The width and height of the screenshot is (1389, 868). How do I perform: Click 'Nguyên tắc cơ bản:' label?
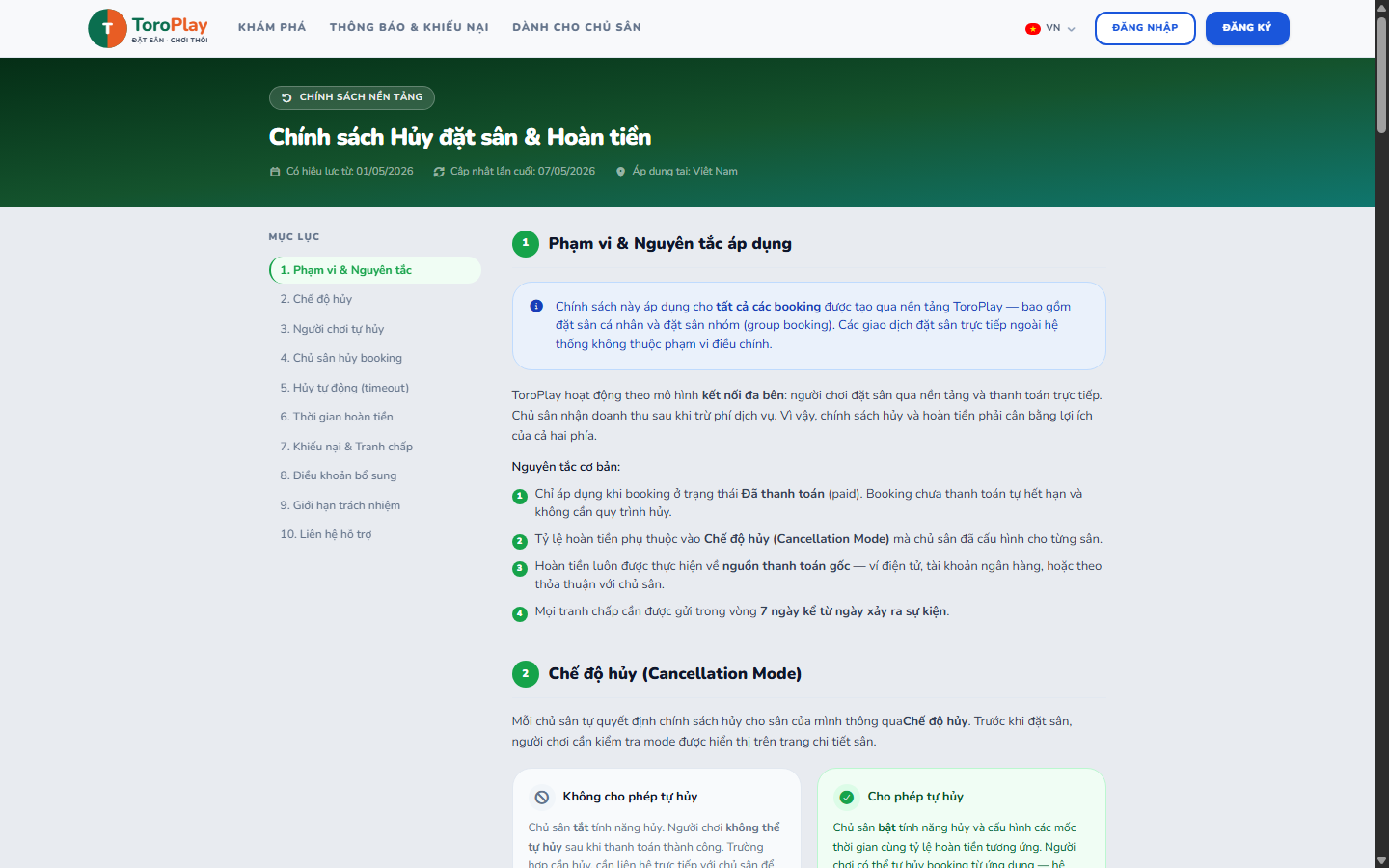[x=566, y=466]
